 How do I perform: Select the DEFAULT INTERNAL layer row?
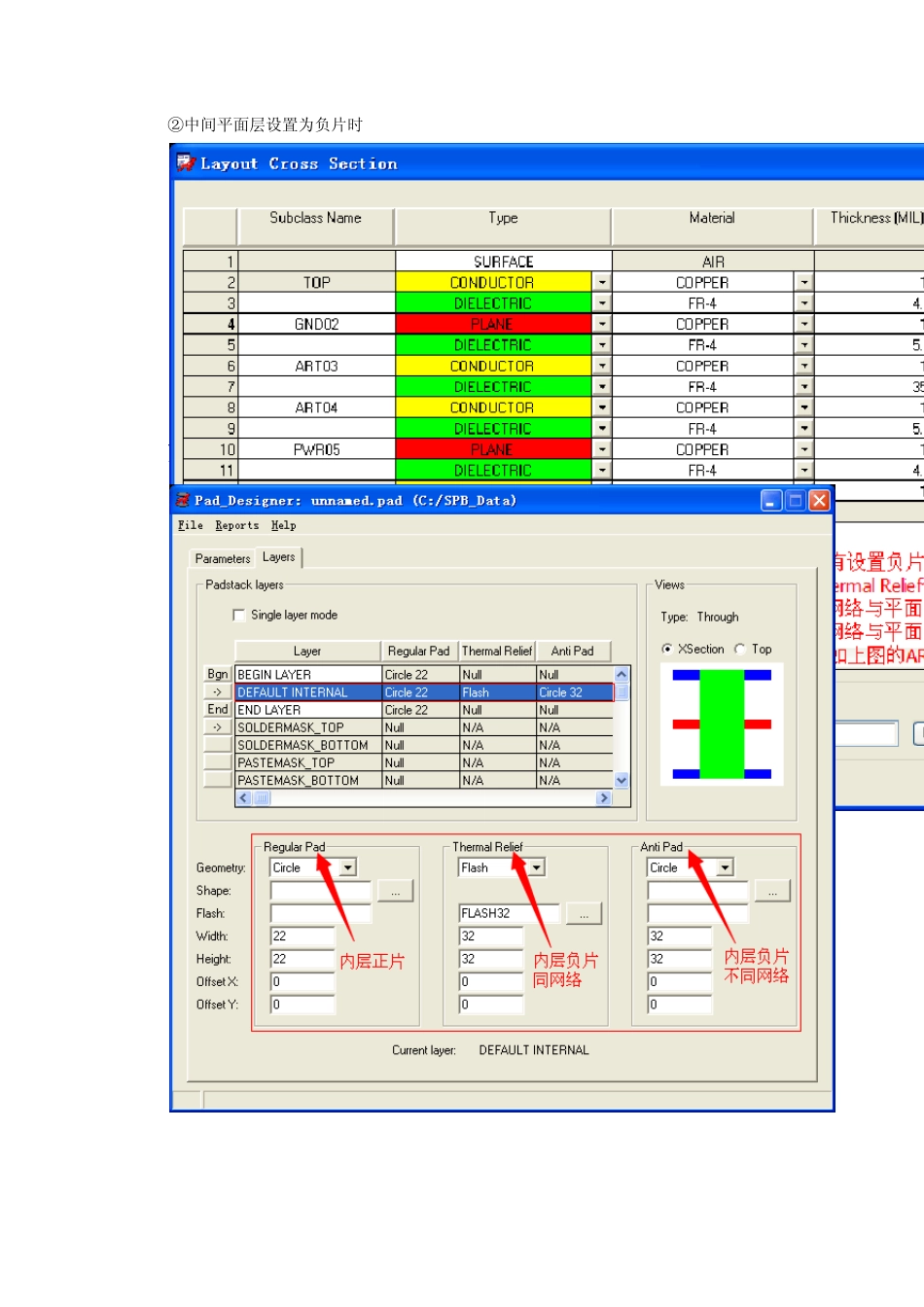(x=424, y=692)
